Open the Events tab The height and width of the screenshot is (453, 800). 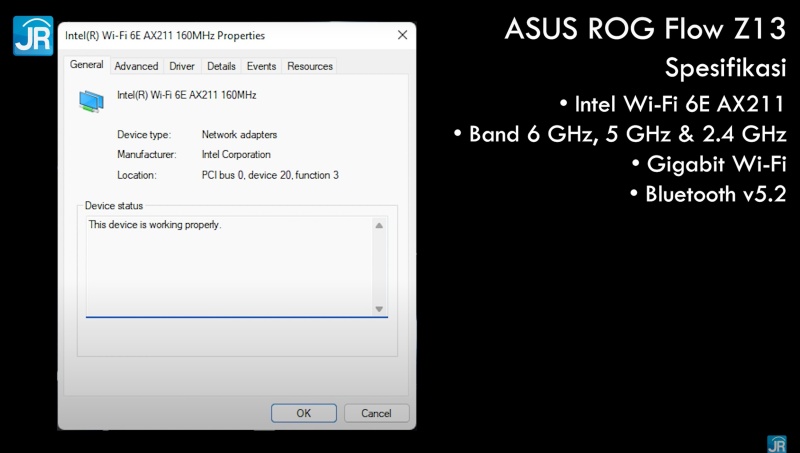[261, 66]
